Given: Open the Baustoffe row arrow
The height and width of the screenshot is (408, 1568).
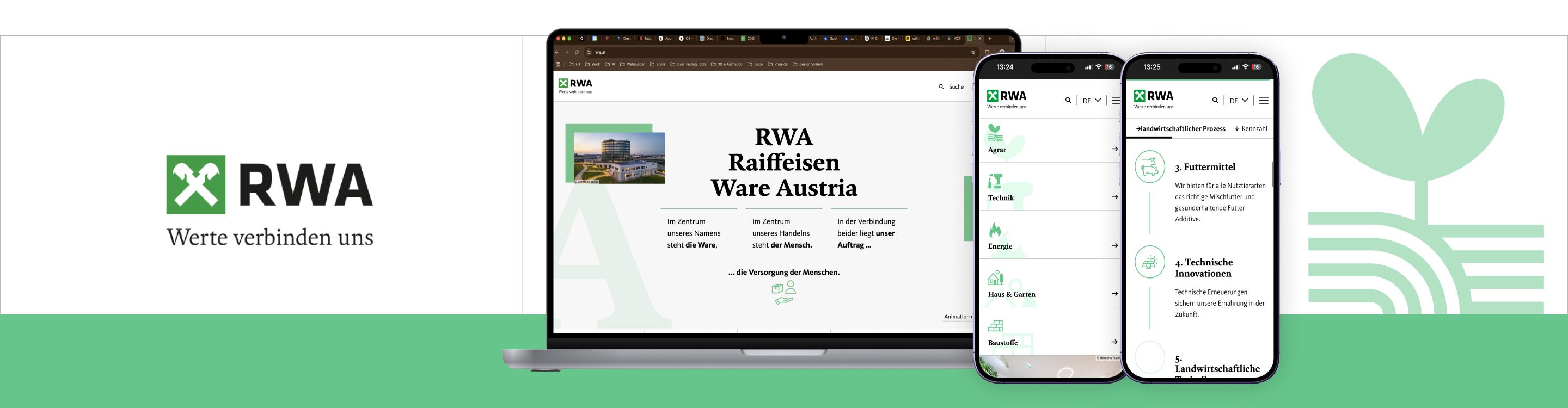Looking at the screenshot, I should pyautogui.click(x=1114, y=342).
